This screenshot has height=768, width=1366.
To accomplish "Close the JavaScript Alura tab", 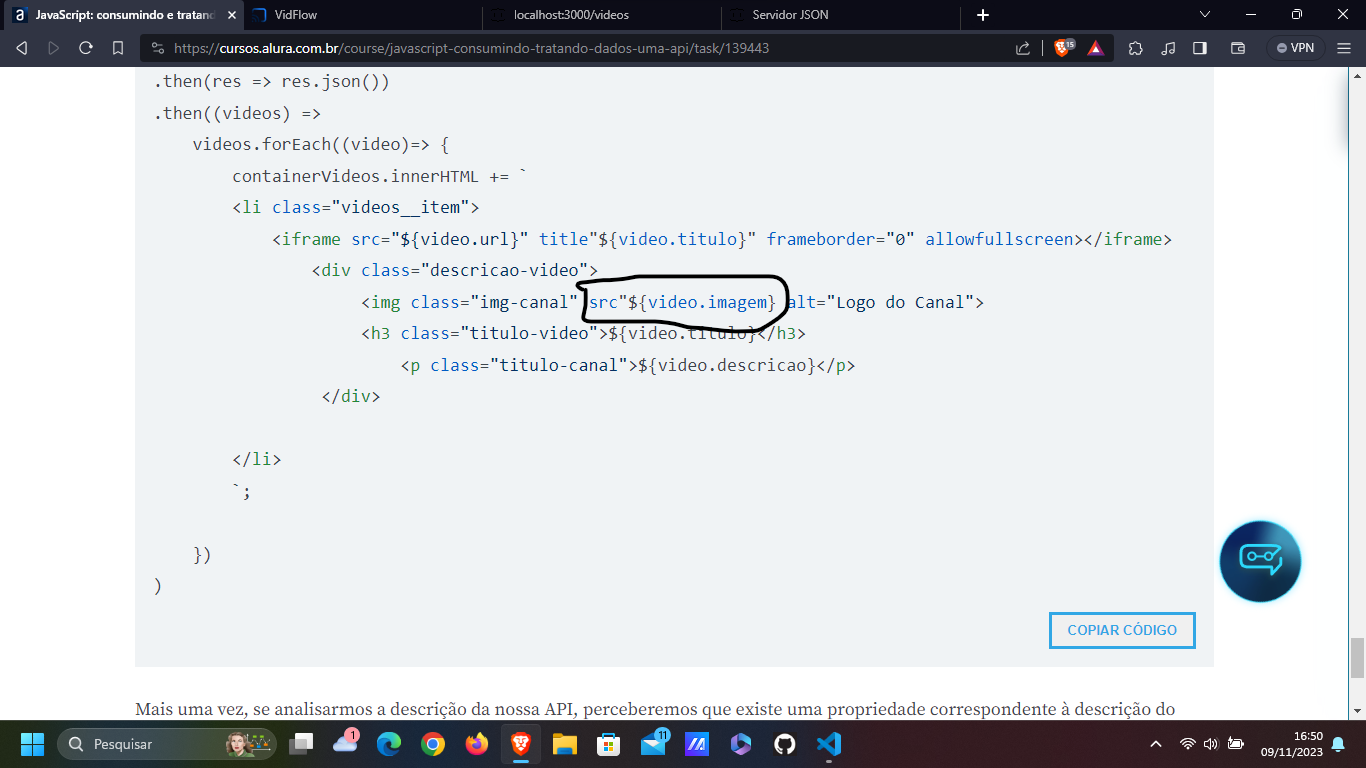I will (x=232, y=15).
